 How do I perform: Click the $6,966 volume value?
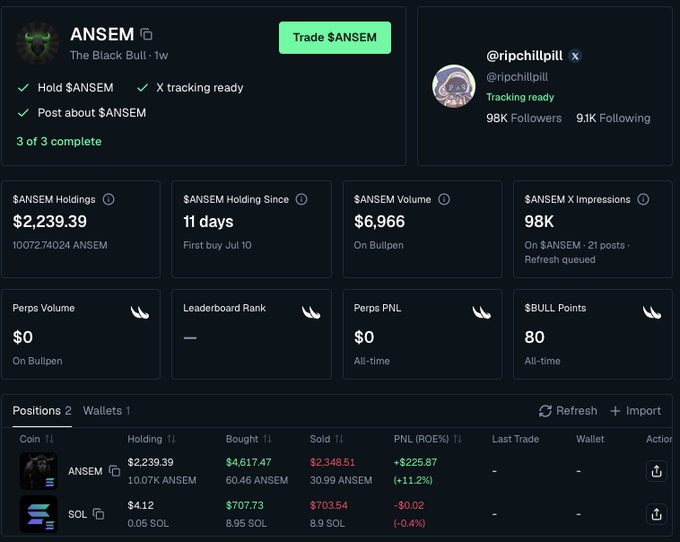[x=379, y=222]
